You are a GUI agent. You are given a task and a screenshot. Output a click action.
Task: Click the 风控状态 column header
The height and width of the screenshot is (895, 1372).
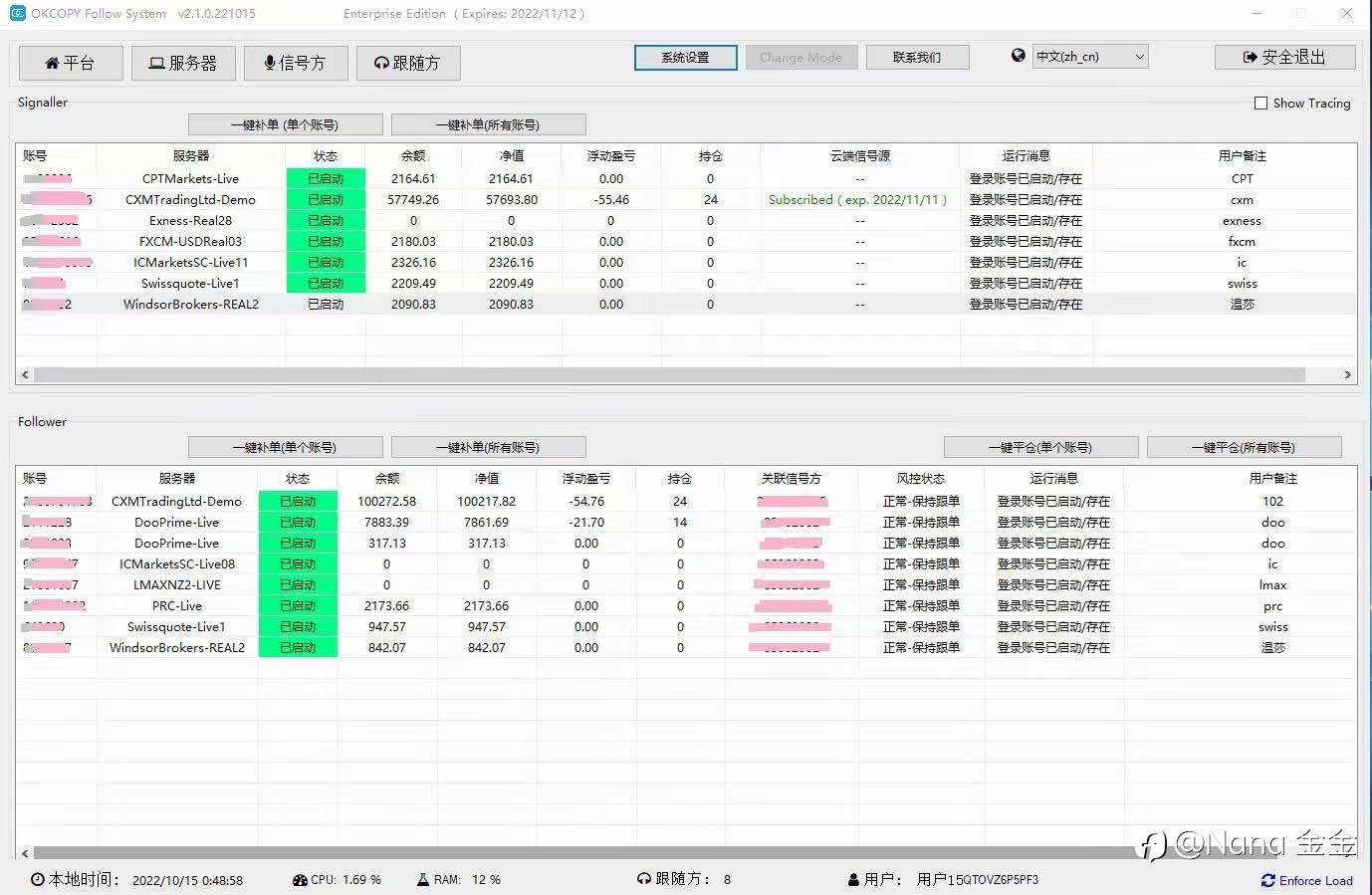[x=921, y=479]
